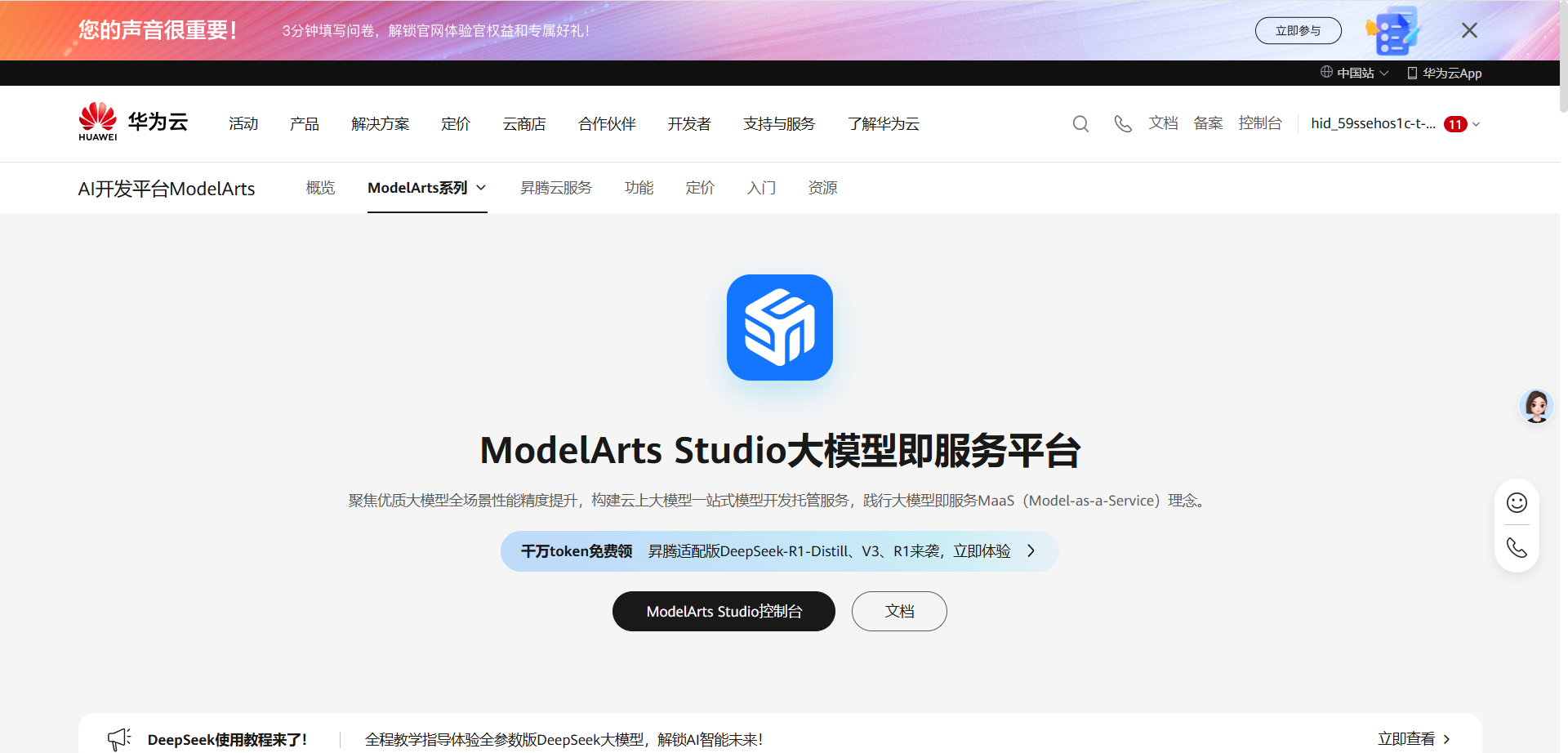Screen dimensions: 1568x753
Task: Open the 云商店 menu
Action: (524, 123)
